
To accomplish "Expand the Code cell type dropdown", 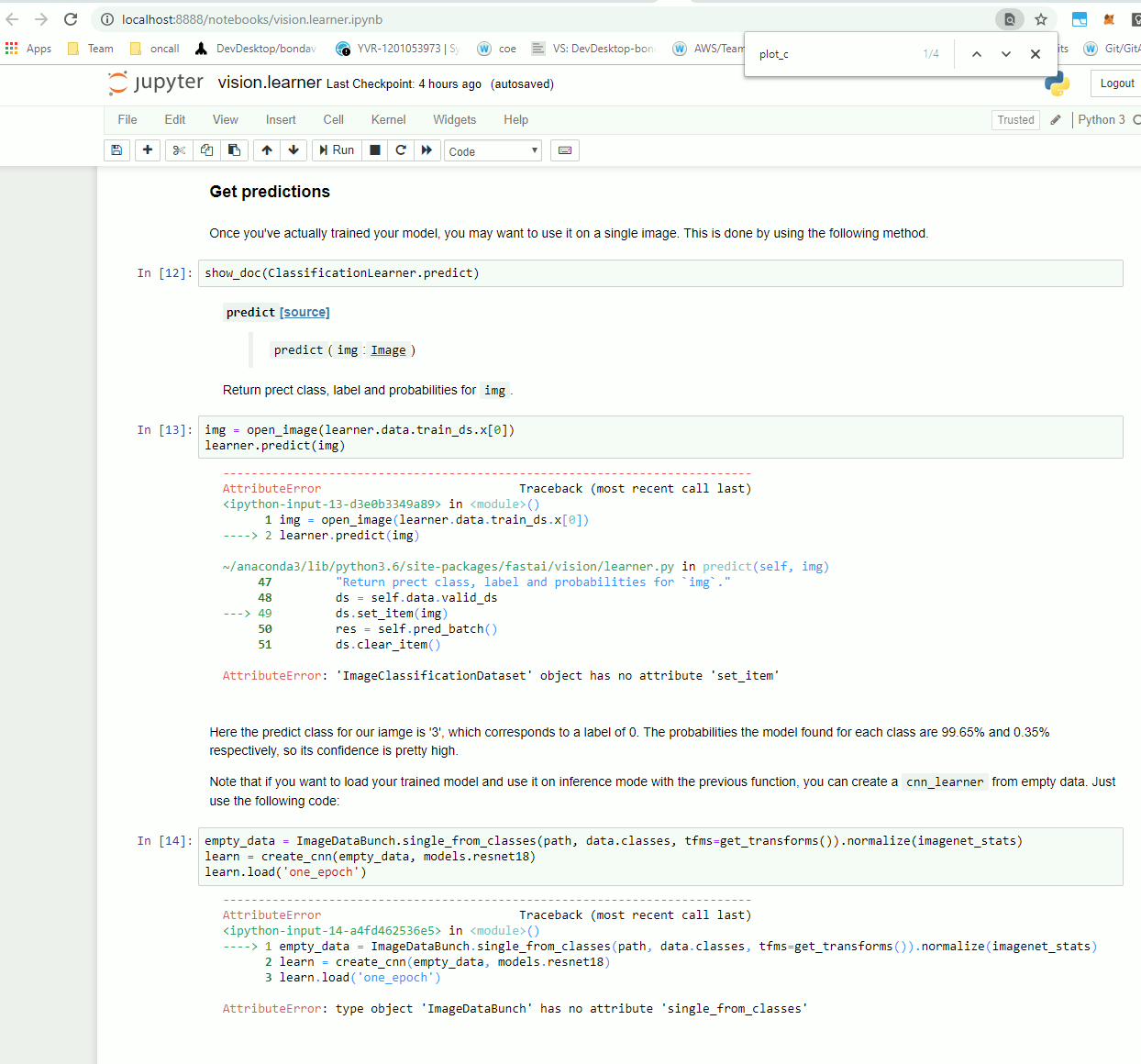I will point(493,151).
